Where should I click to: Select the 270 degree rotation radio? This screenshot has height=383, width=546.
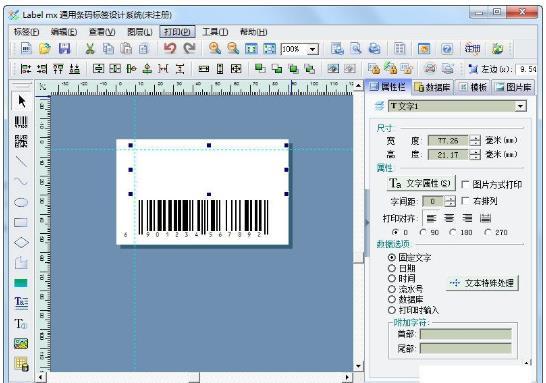pyautogui.click(x=488, y=232)
